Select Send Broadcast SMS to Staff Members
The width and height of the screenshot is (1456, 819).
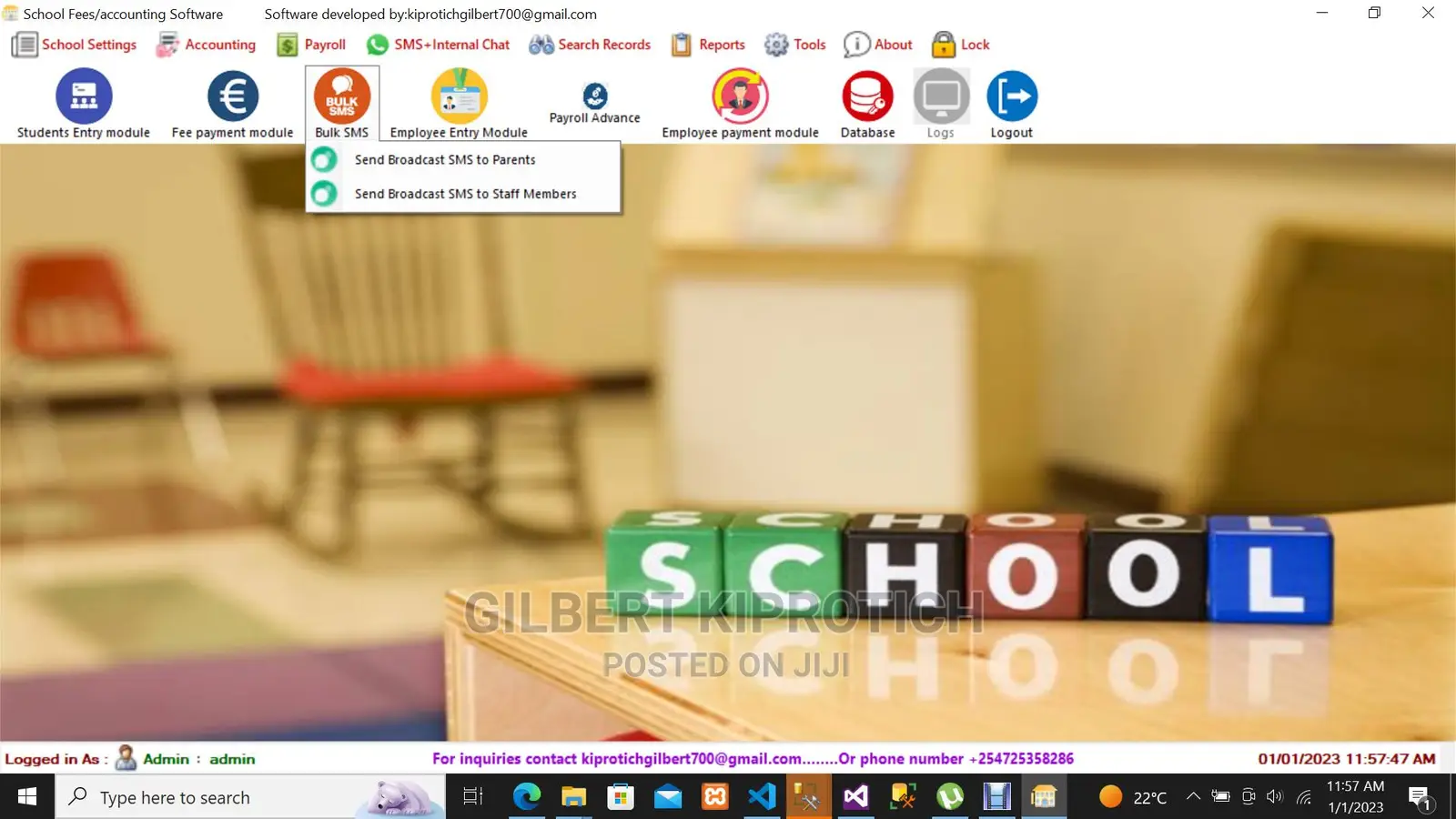pos(464,194)
